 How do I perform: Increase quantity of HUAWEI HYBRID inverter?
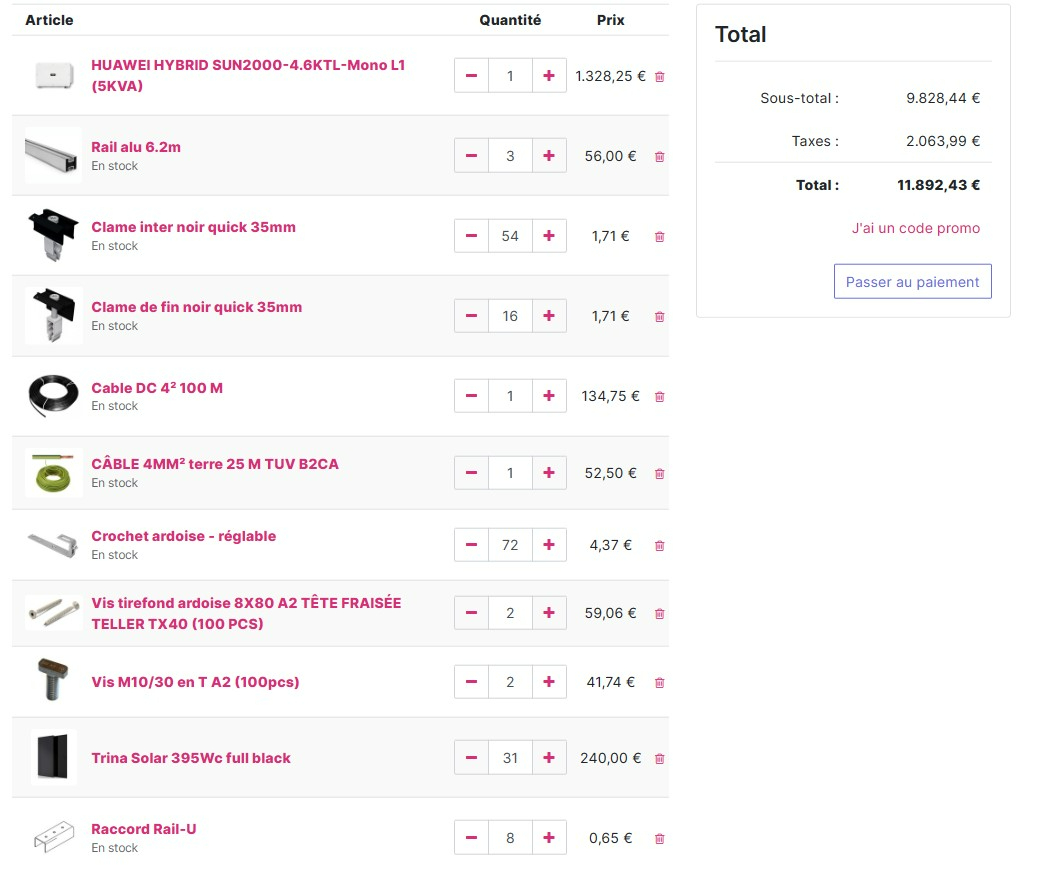coord(549,76)
